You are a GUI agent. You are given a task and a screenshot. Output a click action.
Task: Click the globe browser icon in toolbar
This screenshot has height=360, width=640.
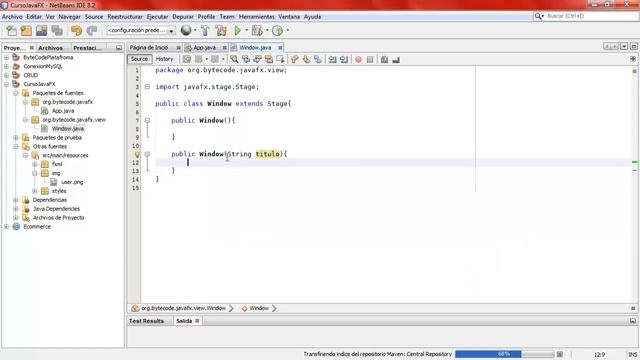tap(186, 30)
